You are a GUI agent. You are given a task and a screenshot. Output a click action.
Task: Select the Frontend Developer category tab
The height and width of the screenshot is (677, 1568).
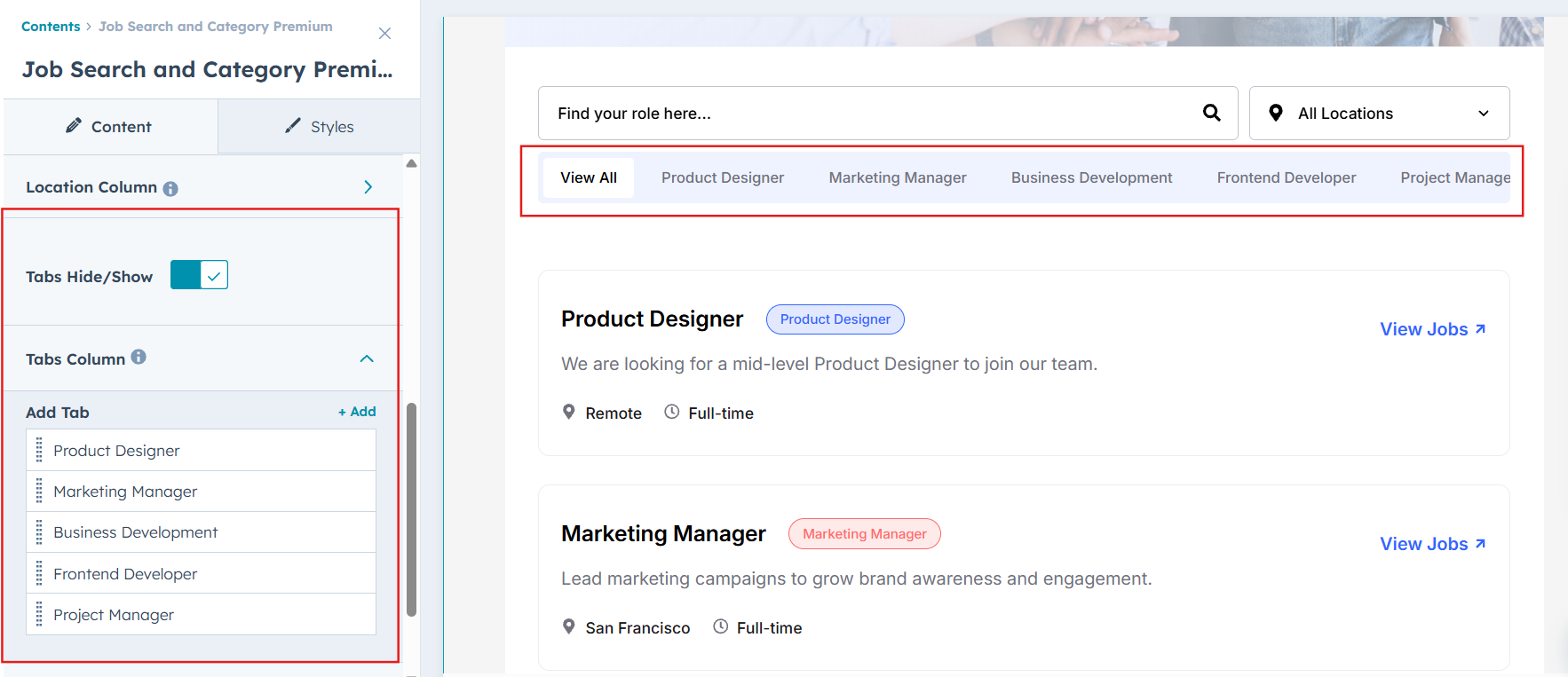(1286, 177)
